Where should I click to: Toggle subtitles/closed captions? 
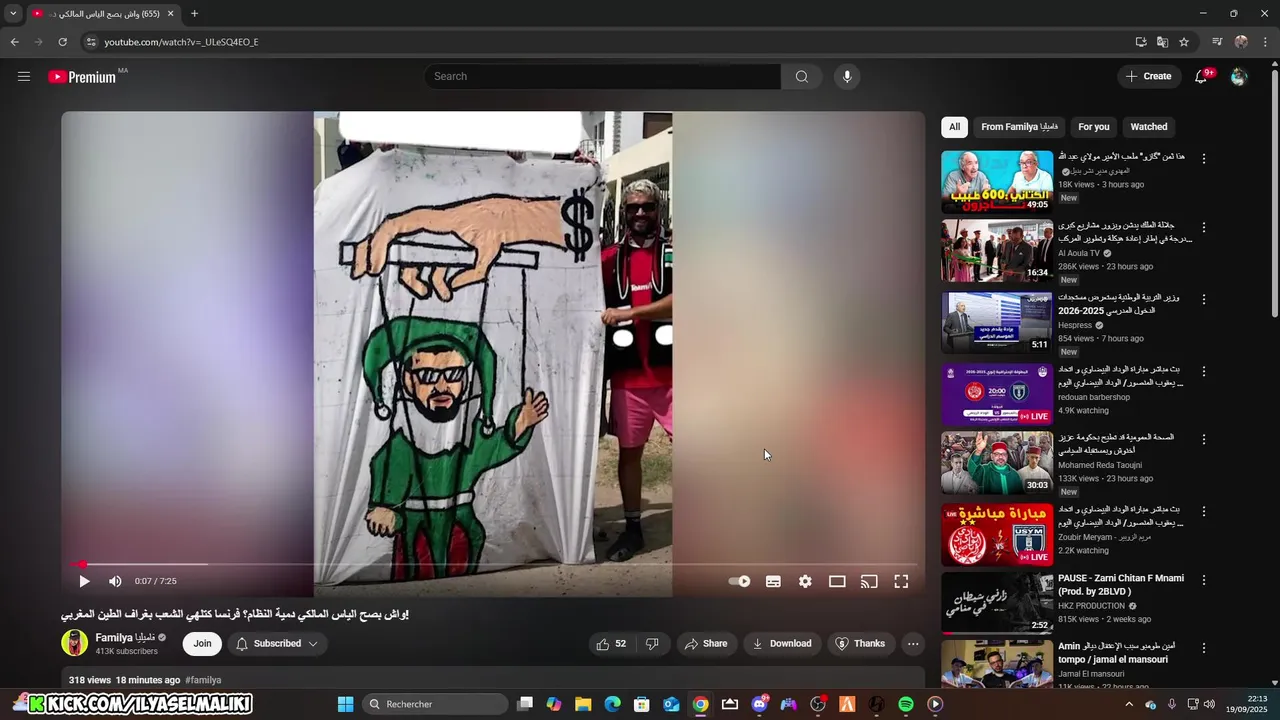point(773,581)
